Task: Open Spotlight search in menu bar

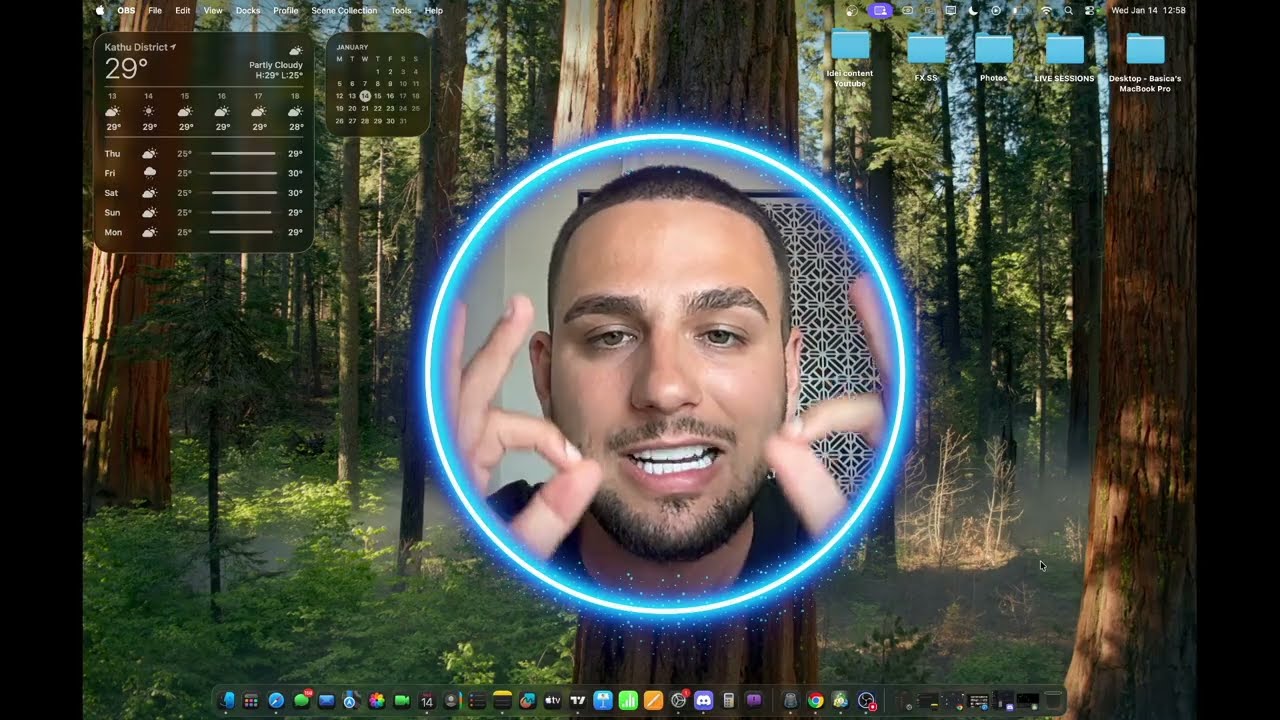Action: pyautogui.click(x=1069, y=10)
